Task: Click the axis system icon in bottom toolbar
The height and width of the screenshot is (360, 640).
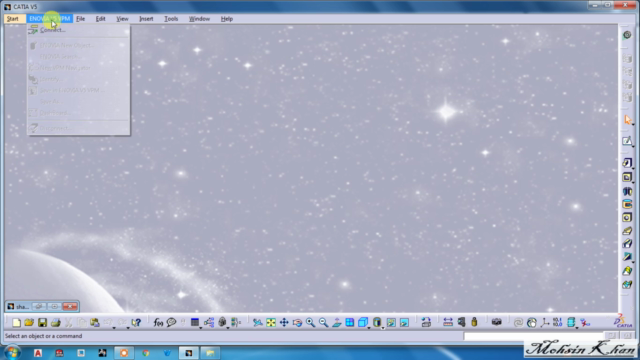Action: (x=544, y=322)
